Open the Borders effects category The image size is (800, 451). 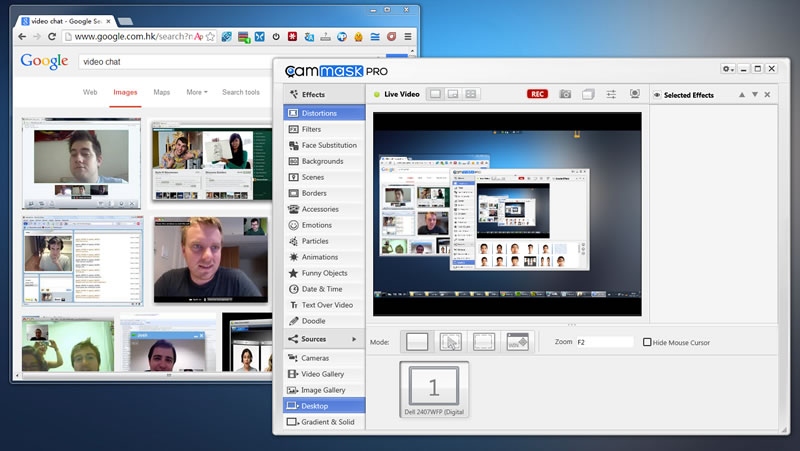pos(324,193)
